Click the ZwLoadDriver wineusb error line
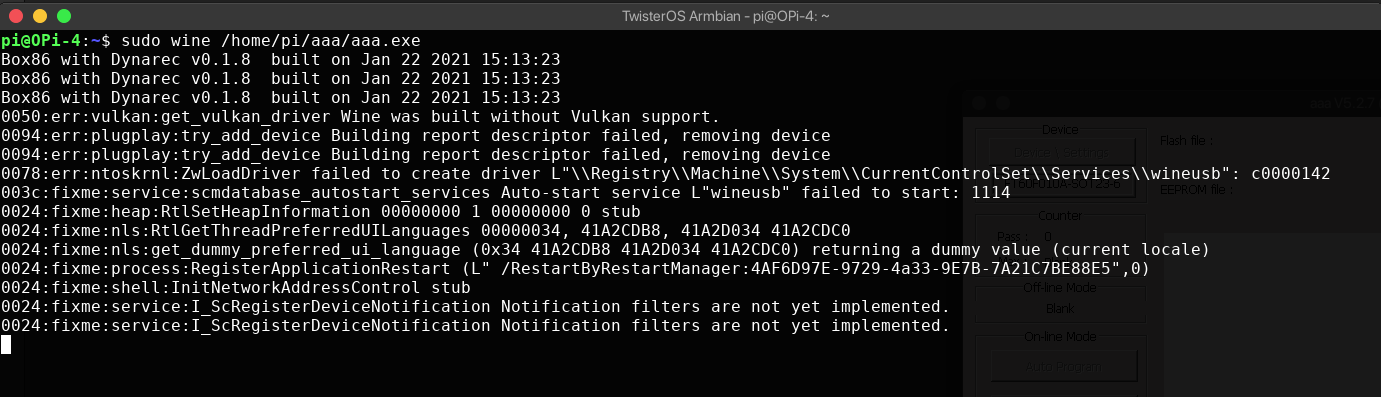Screen dimensions: 1381x397 [666, 173]
